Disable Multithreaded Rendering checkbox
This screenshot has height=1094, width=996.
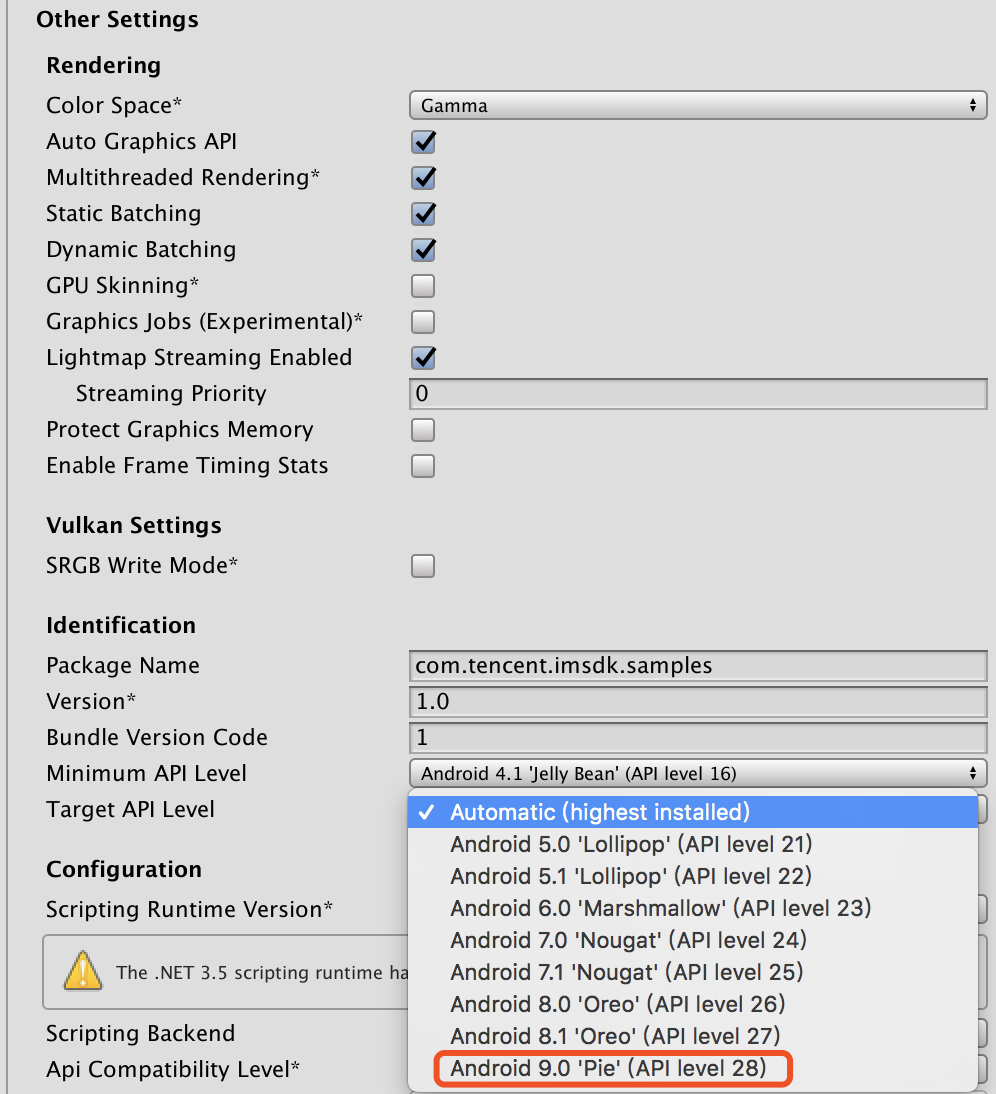click(x=423, y=178)
